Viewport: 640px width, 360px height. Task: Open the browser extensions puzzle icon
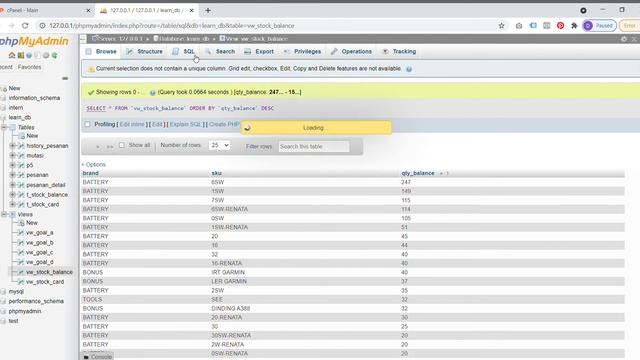(x=574, y=26)
